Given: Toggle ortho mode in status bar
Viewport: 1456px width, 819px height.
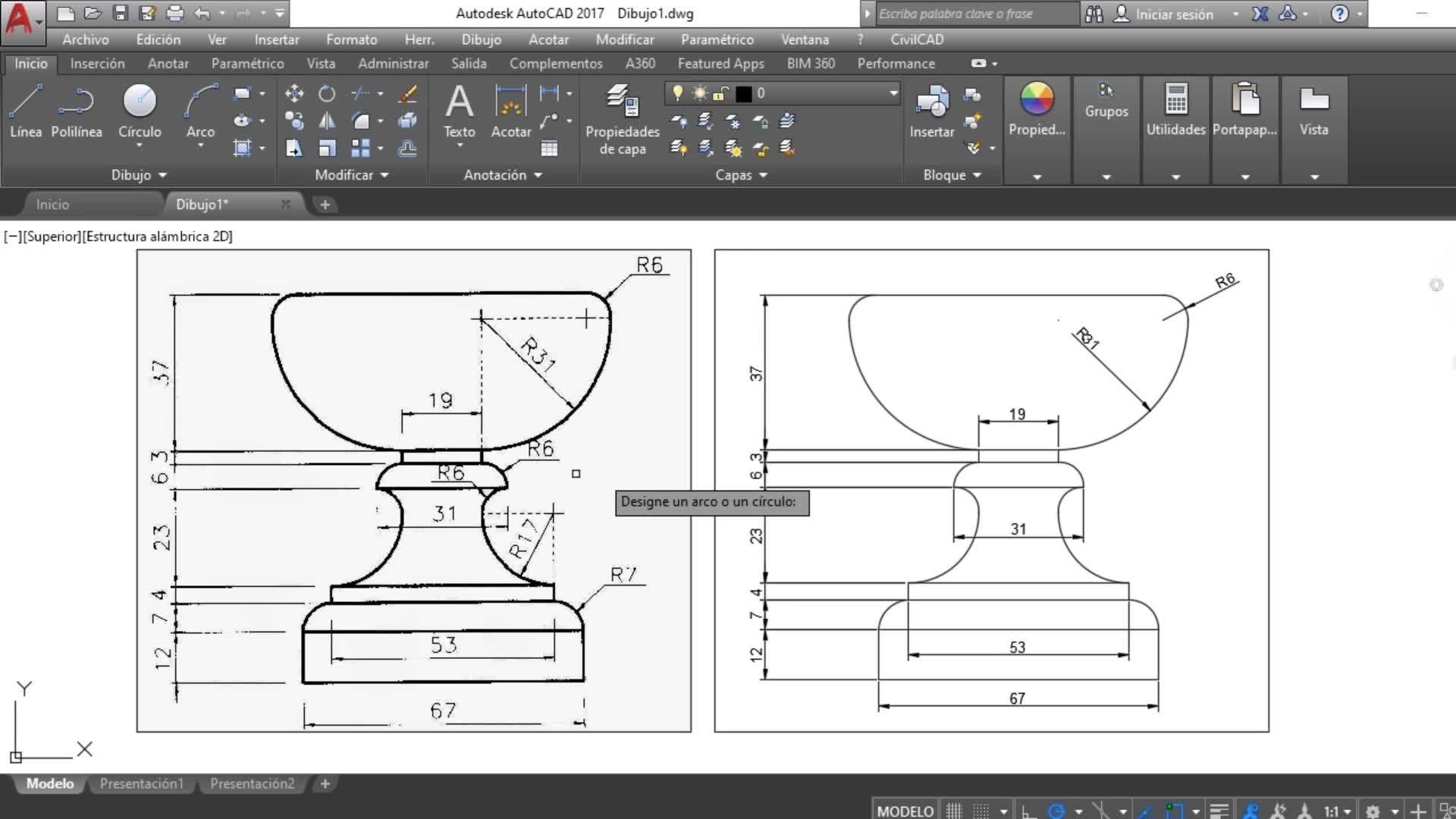Looking at the screenshot, I should 1028,811.
